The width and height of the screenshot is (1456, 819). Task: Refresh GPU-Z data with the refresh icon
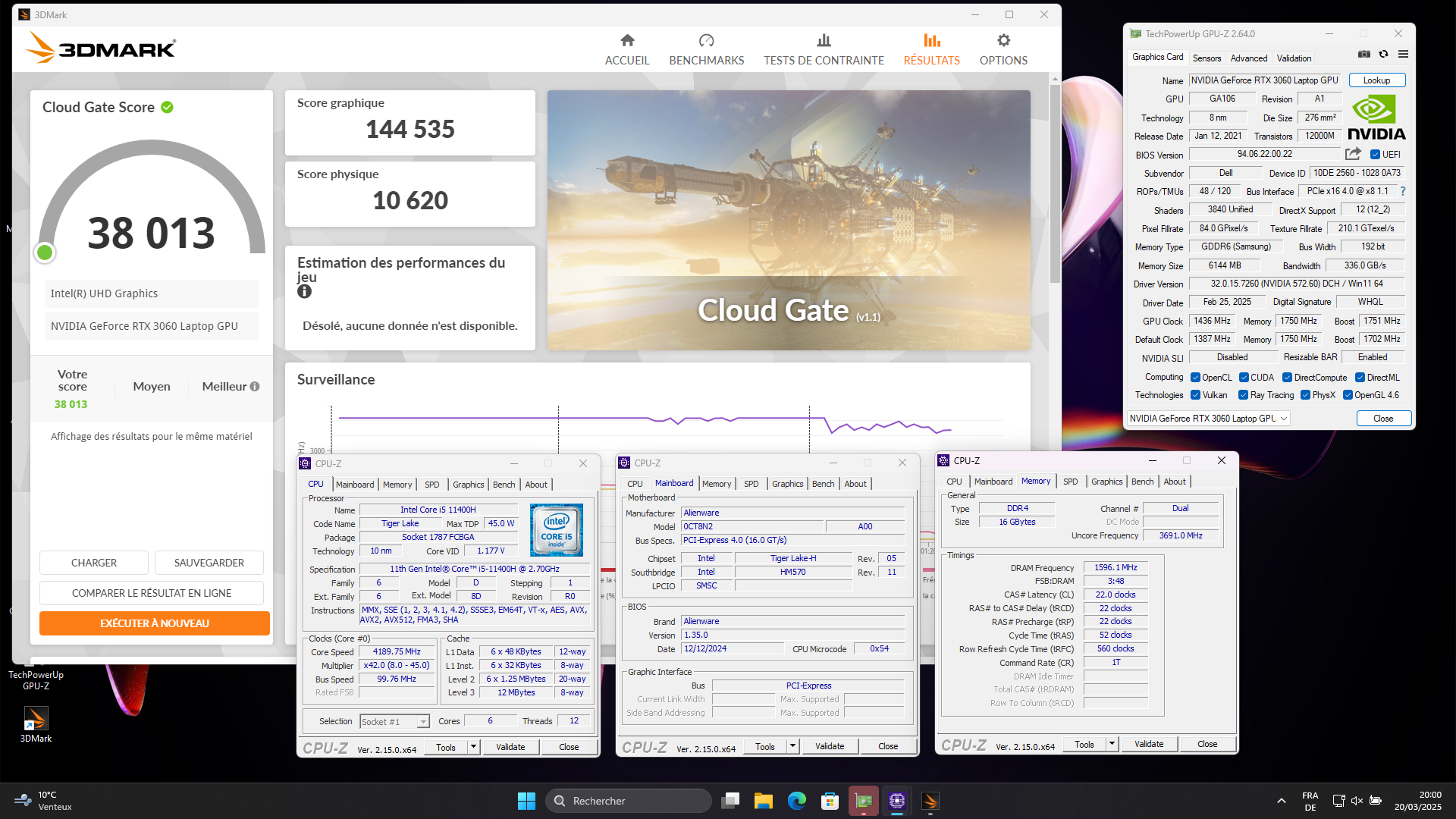coord(1384,54)
